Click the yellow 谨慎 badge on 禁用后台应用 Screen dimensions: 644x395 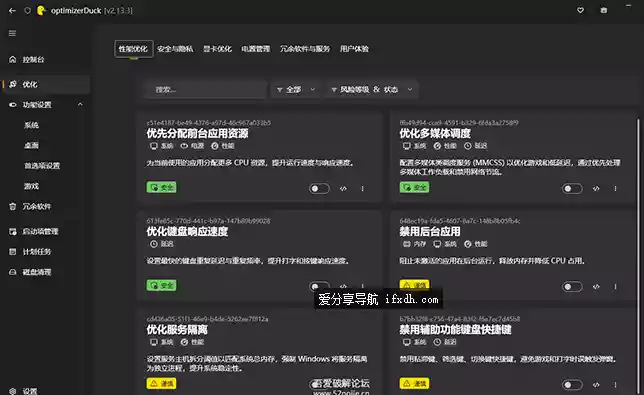[x=414, y=285]
